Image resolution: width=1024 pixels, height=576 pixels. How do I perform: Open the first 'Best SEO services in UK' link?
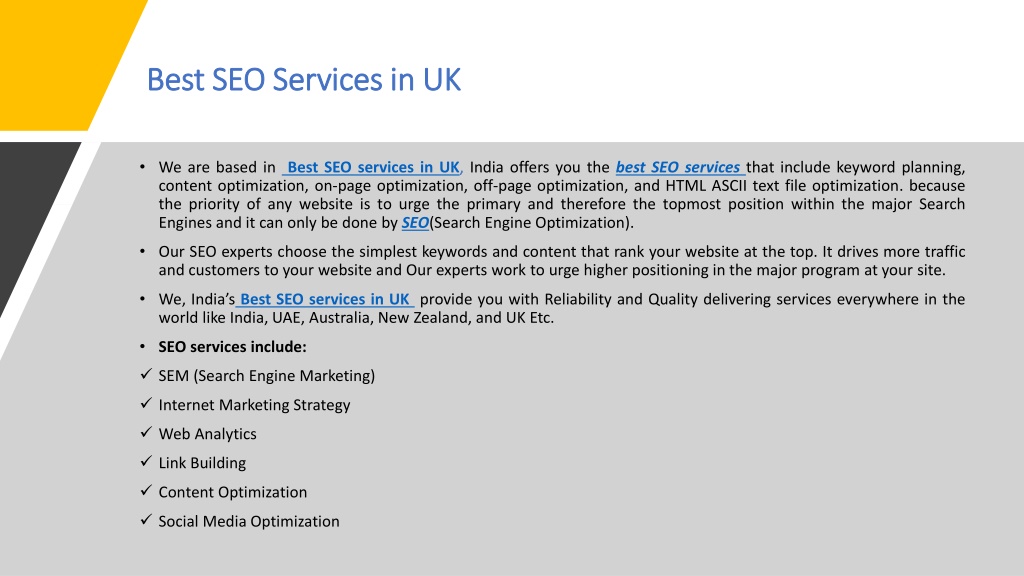(x=372, y=167)
